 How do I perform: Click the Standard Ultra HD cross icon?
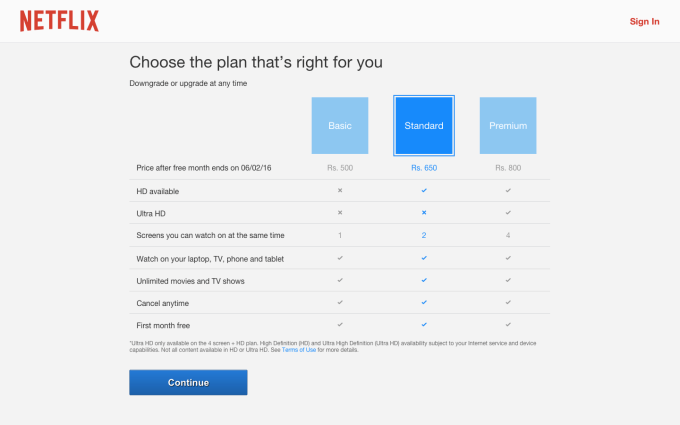pos(424,212)
